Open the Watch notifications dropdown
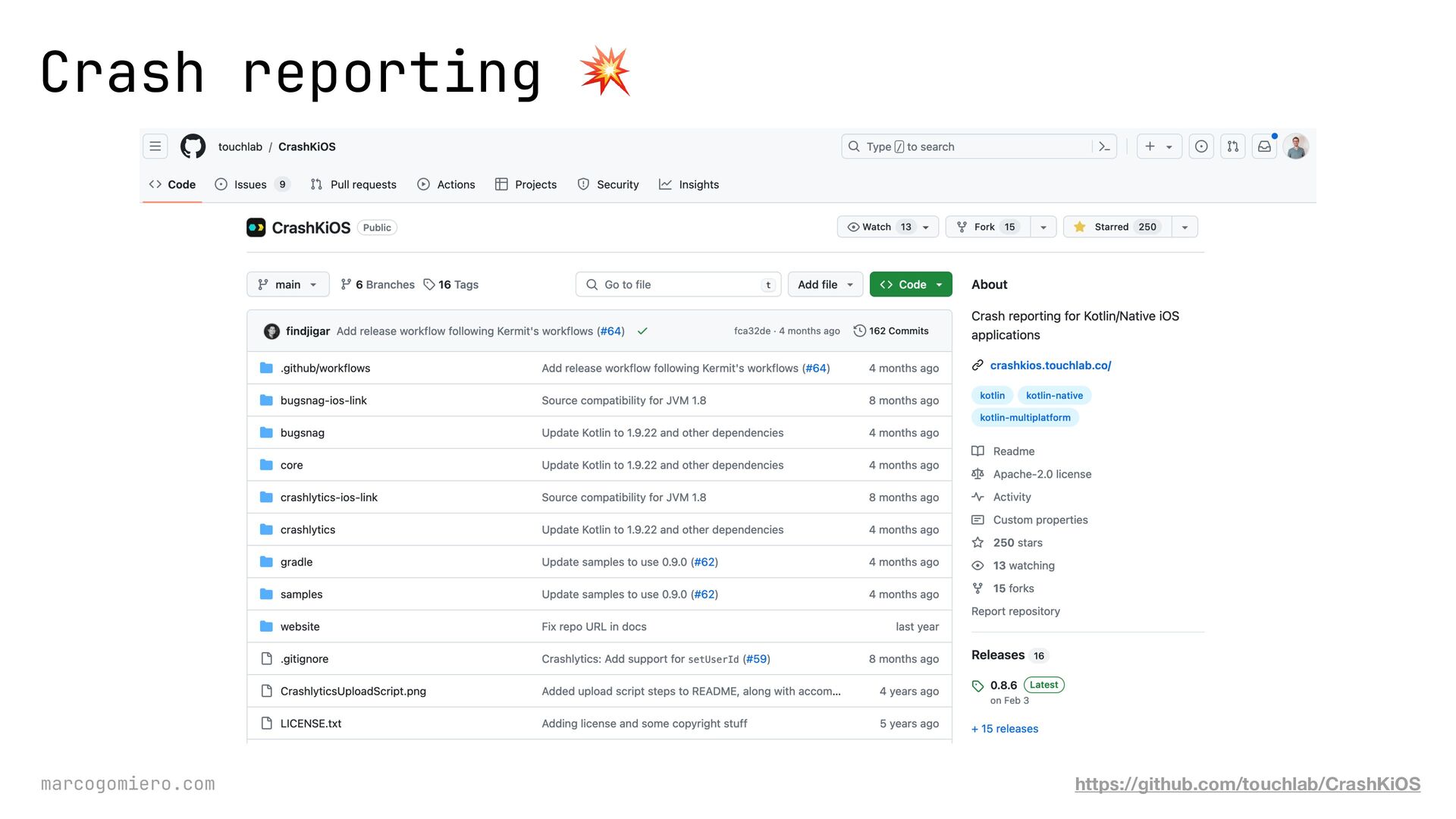This screenshot has width=1456, height=819. coord(888,227)
